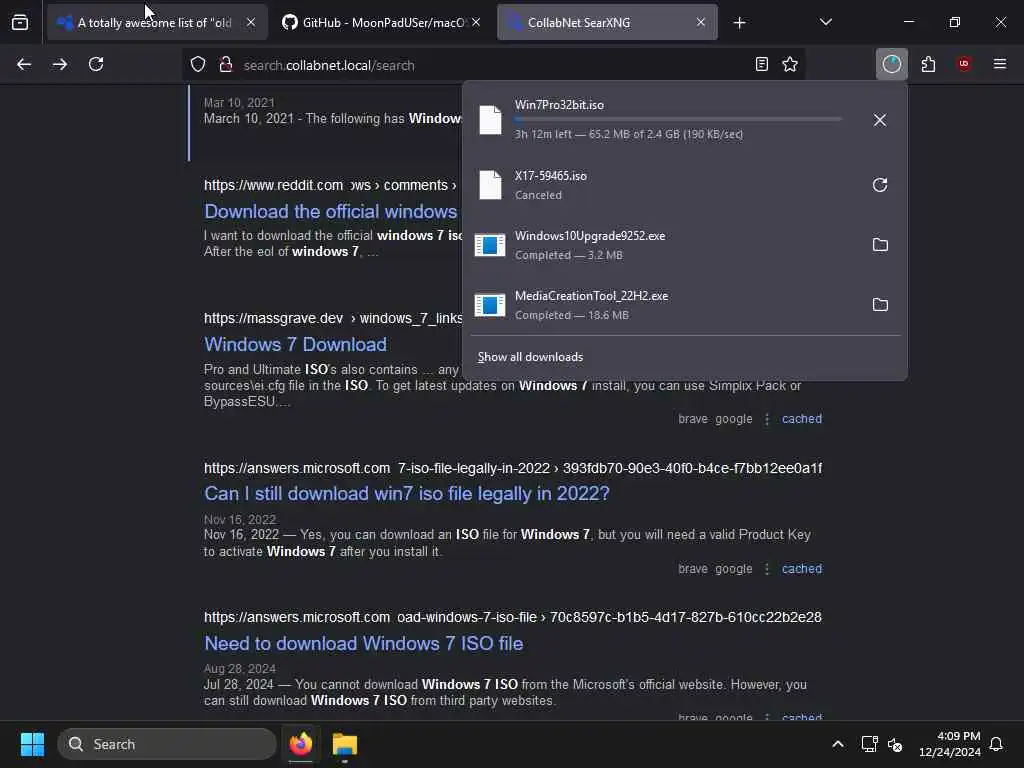Expand options dots for Windows 7 Download result
The image size is (1024, 768).
[x=767, y=419]
